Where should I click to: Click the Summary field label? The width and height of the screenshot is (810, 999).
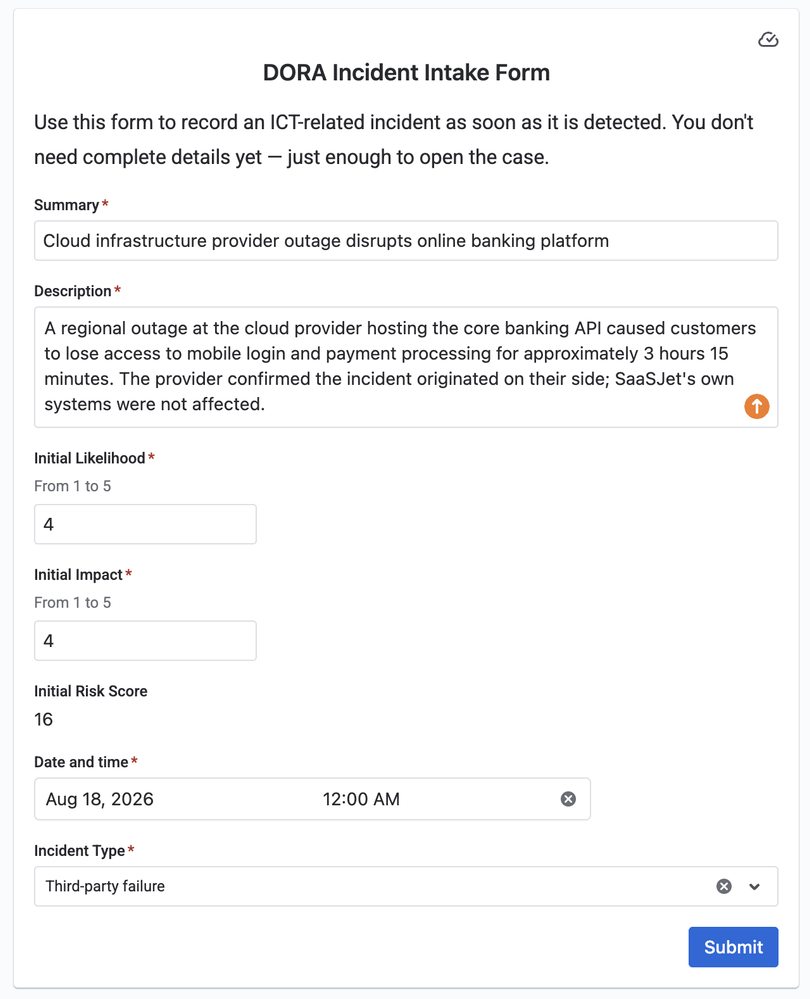66,205
